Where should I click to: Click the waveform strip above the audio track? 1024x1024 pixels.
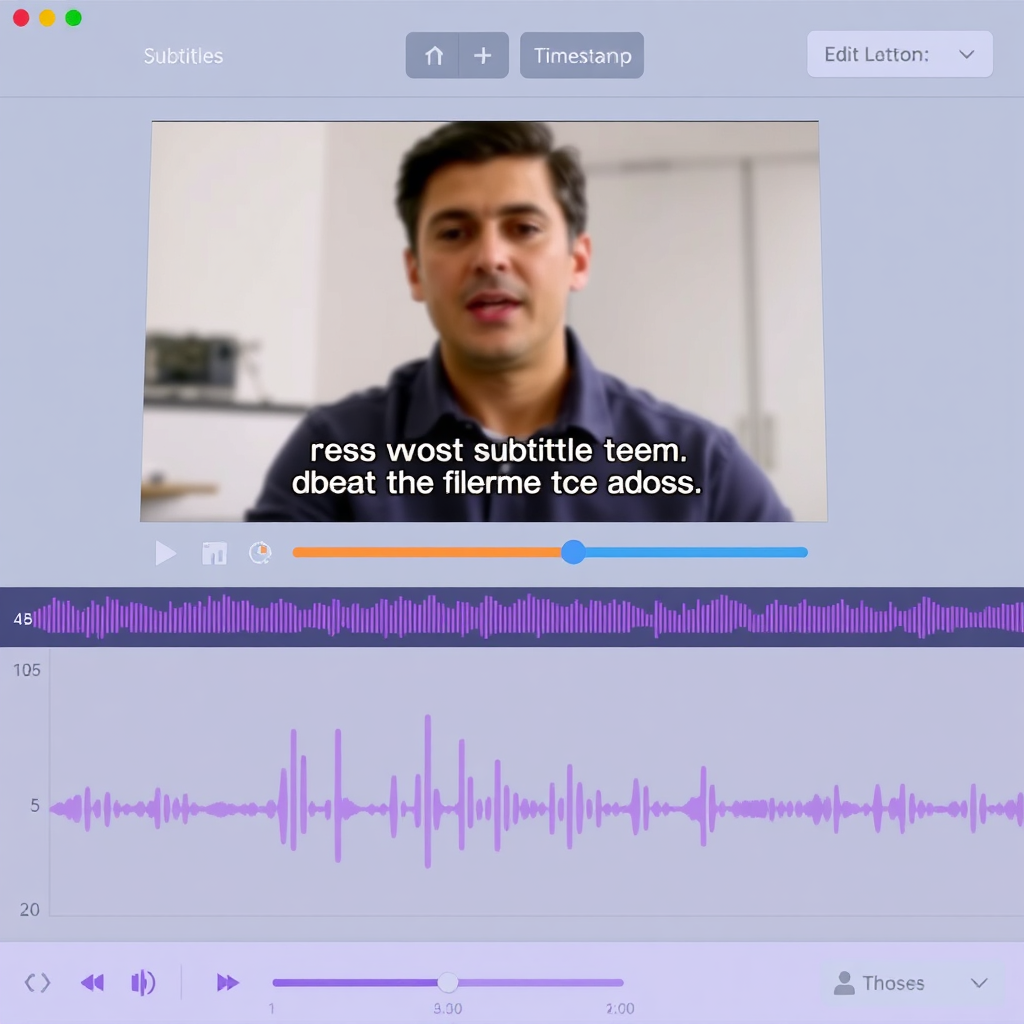512,618
